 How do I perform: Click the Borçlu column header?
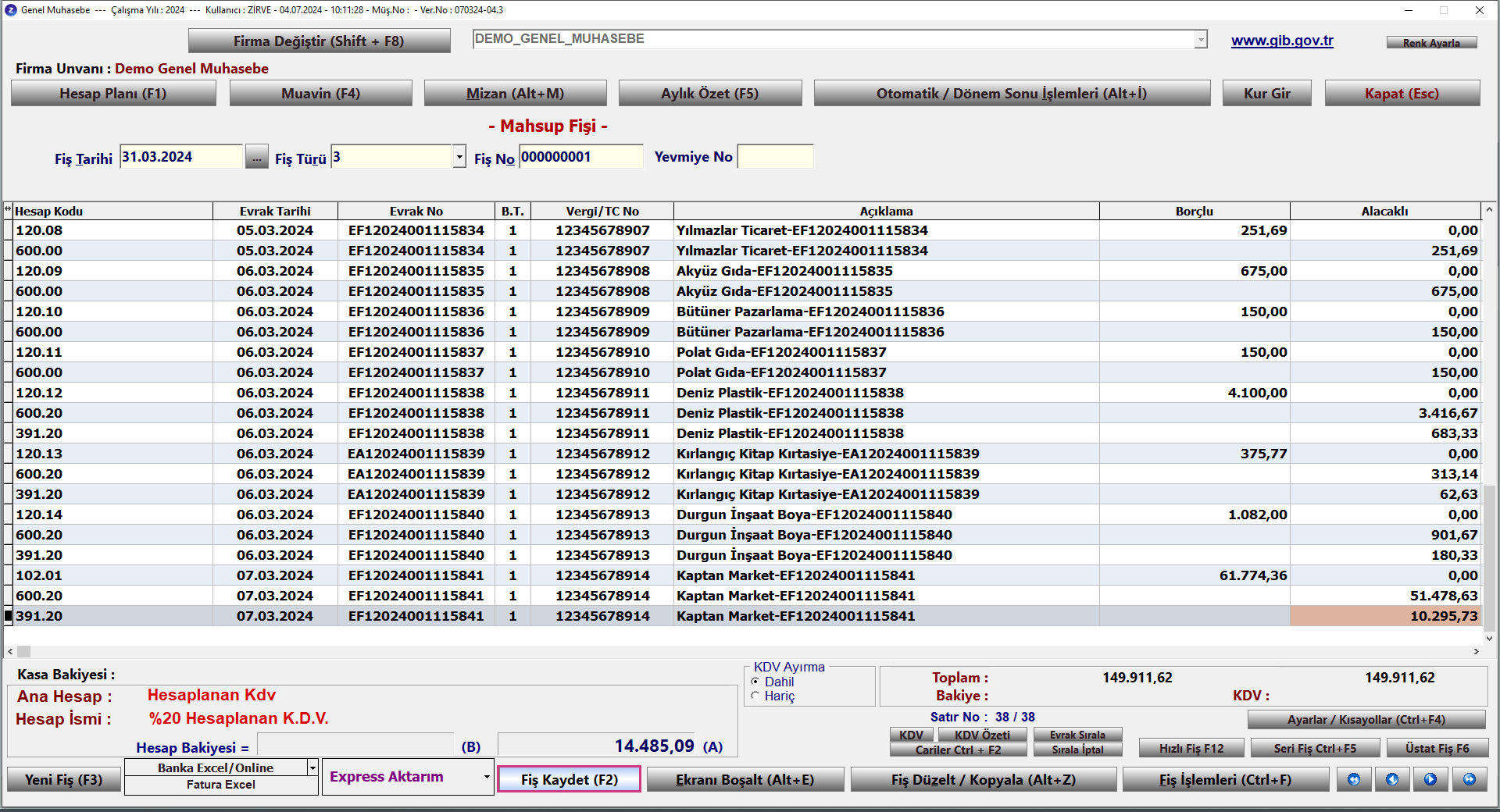(1195, 211)
